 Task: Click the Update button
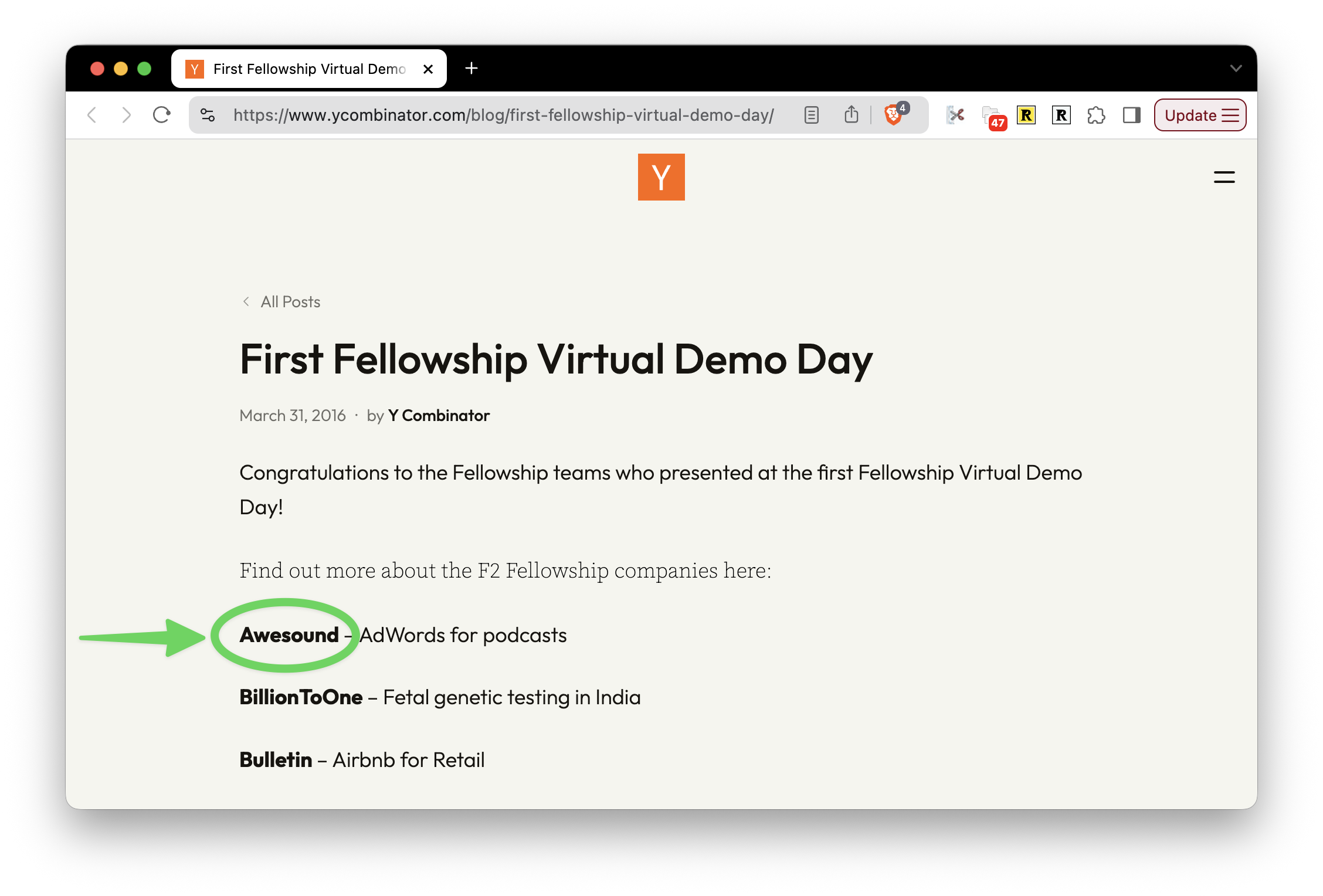pyautogui.click(x=1200, y=115)
